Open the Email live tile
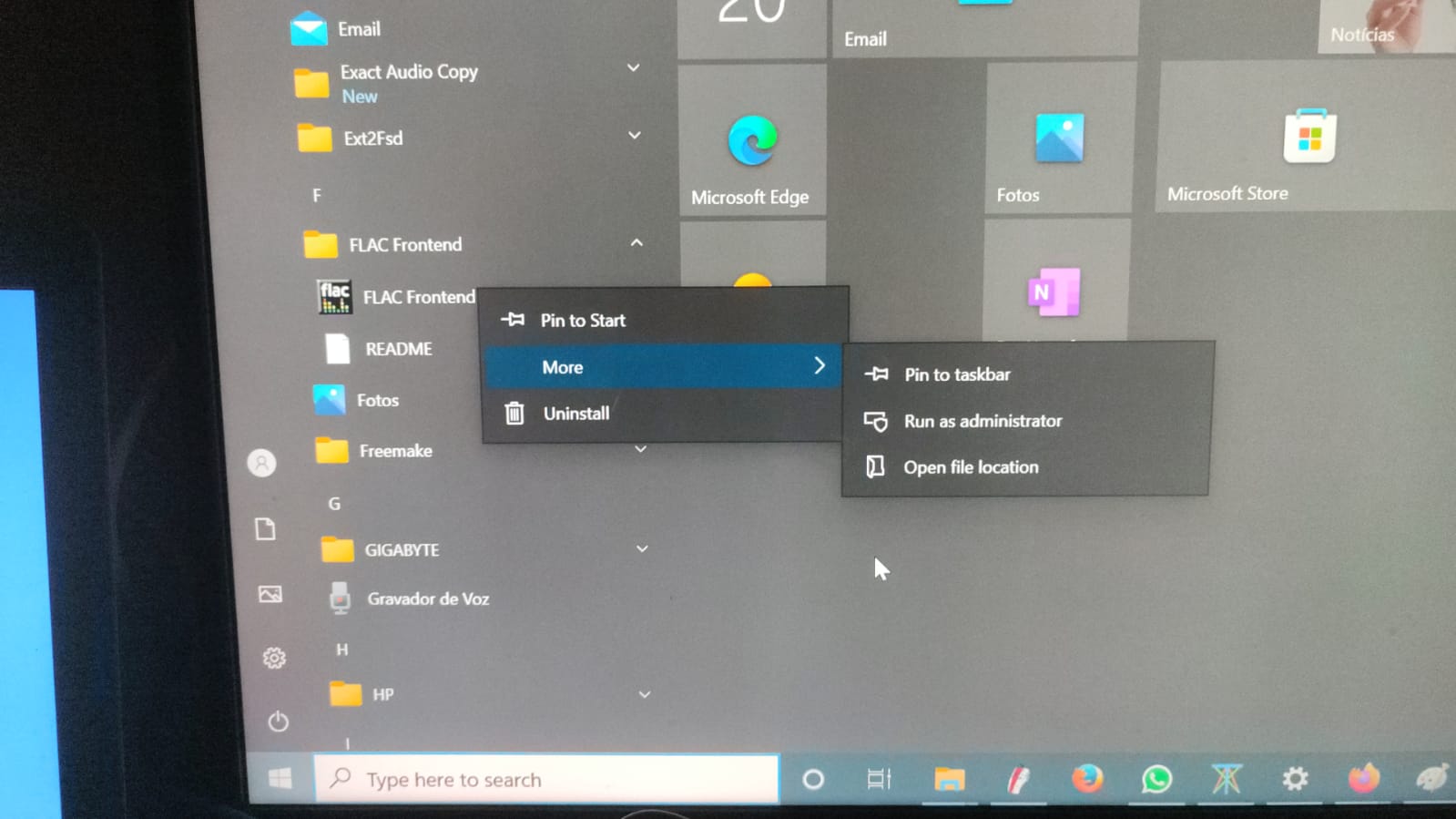1456x819 pixels. pos(985,26)
